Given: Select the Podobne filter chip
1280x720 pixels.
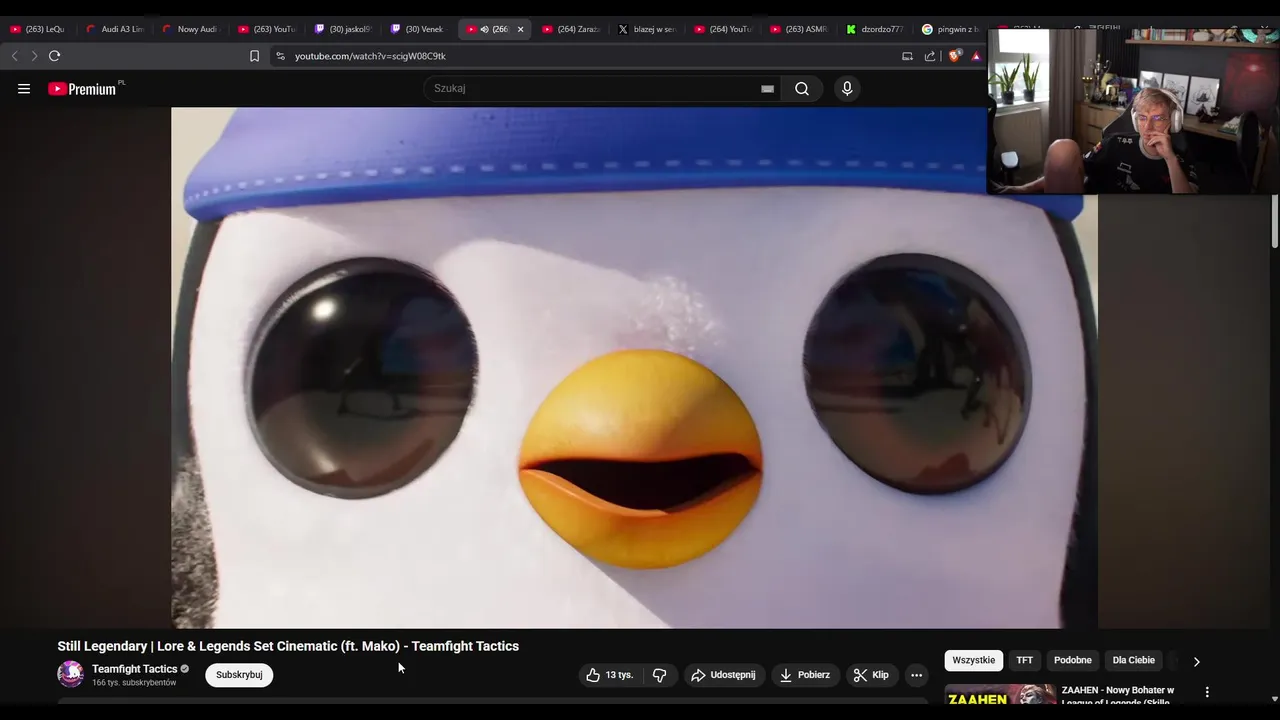Looking at the screenshot, I should [x=1073, y=661].
